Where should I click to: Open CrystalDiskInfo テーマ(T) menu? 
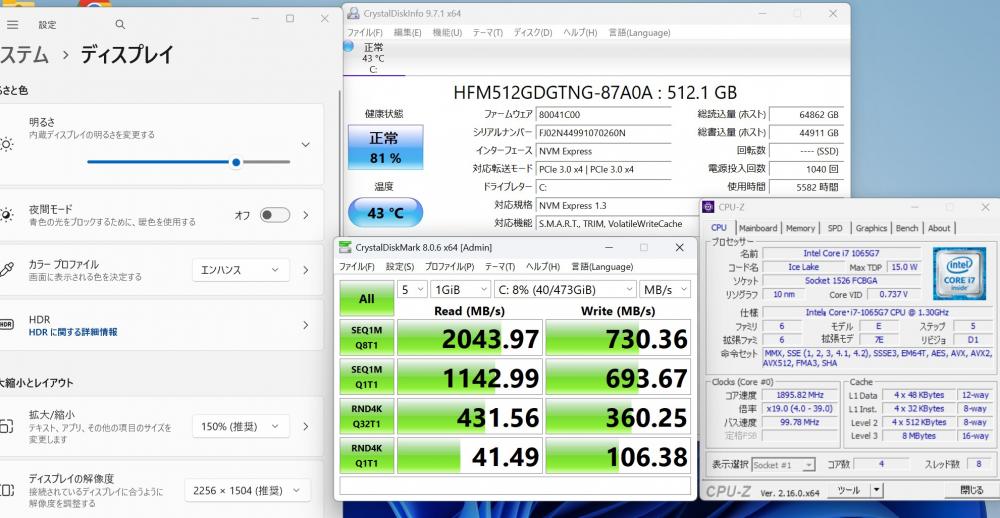487,33
